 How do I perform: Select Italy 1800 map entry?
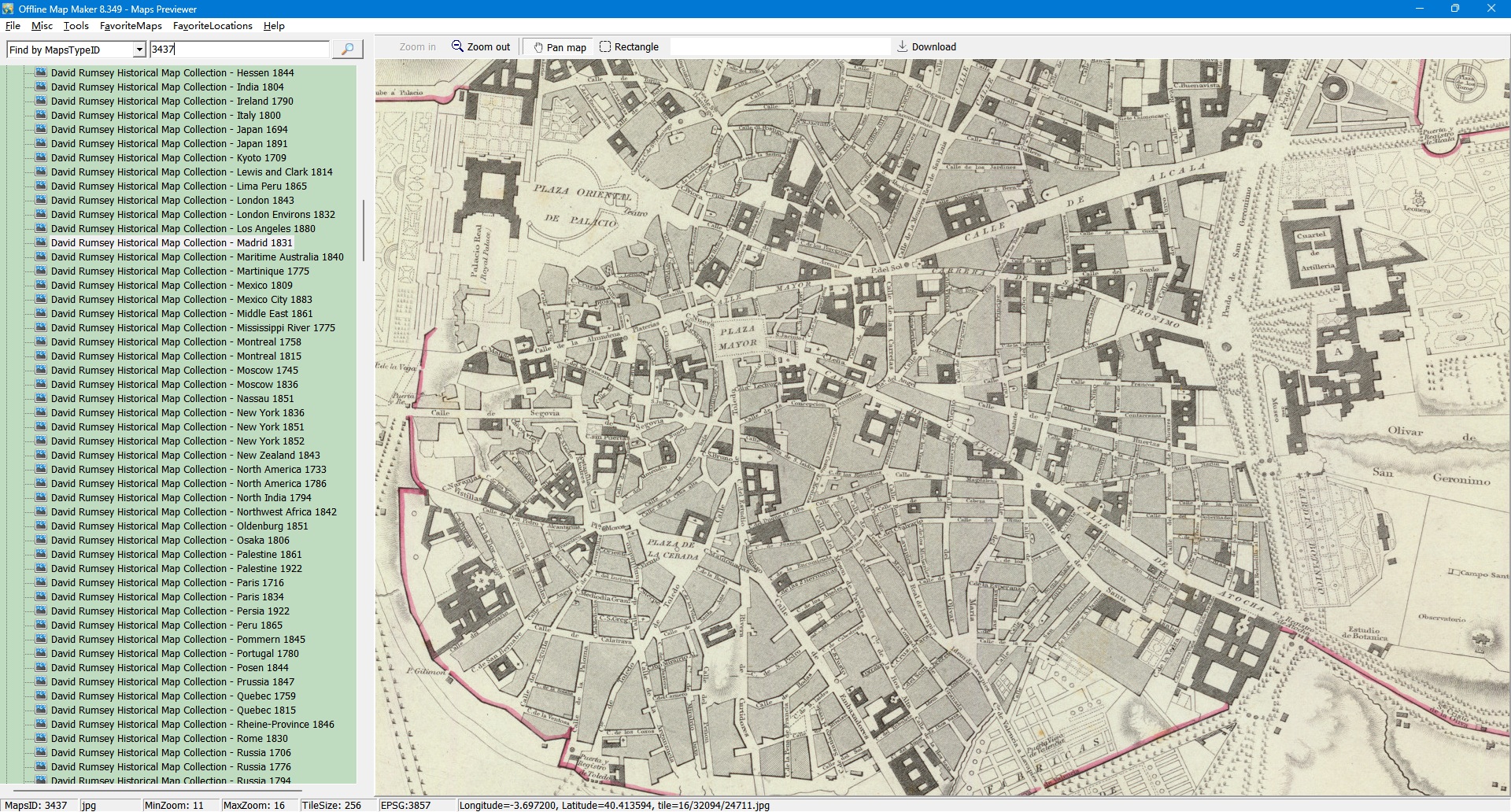pyautogui.click(x=166, y=115)
